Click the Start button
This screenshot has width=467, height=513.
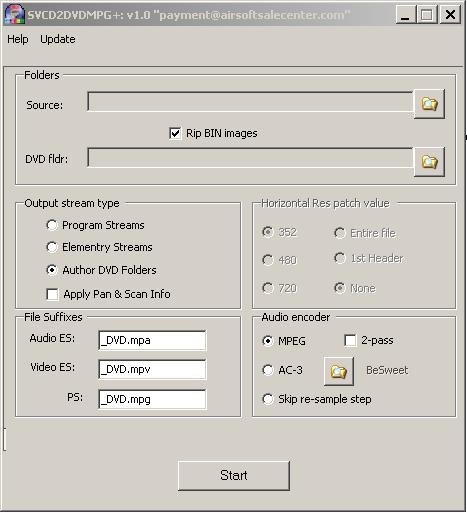coord(234,476)
